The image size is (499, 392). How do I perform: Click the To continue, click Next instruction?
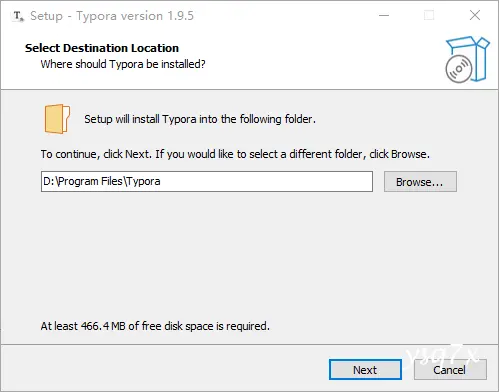[235, 154]
